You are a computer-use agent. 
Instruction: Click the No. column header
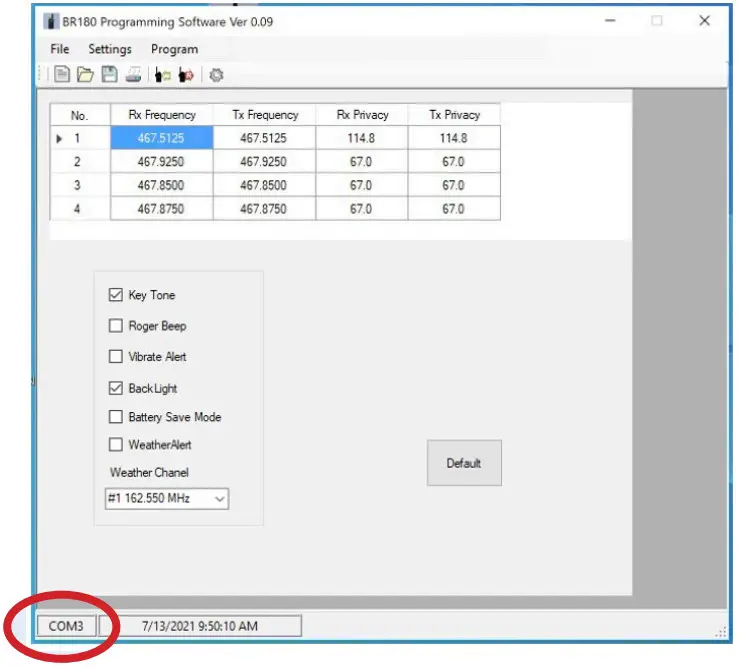[x=80, y=115]
